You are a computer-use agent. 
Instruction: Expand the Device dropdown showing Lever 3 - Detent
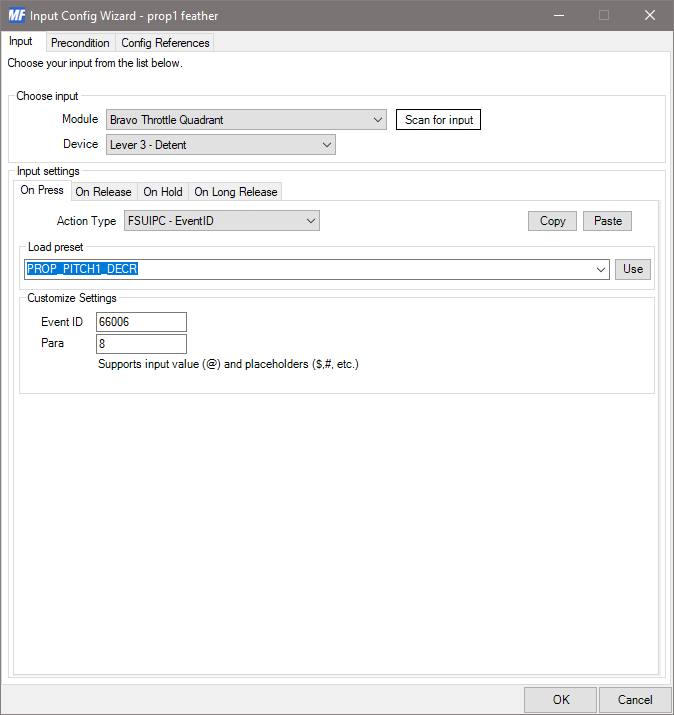[327, 145]
